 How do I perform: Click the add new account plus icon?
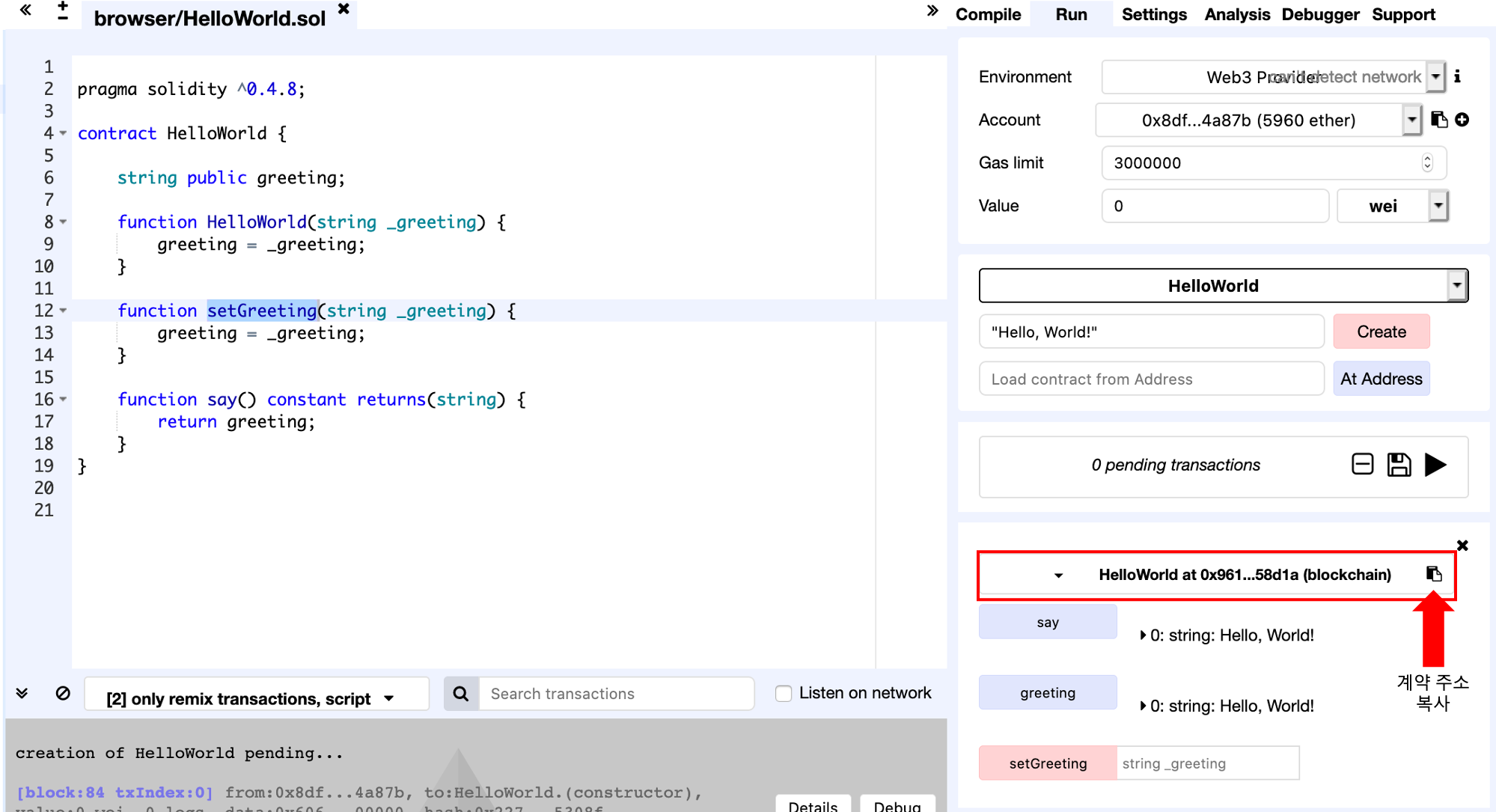1462,120
